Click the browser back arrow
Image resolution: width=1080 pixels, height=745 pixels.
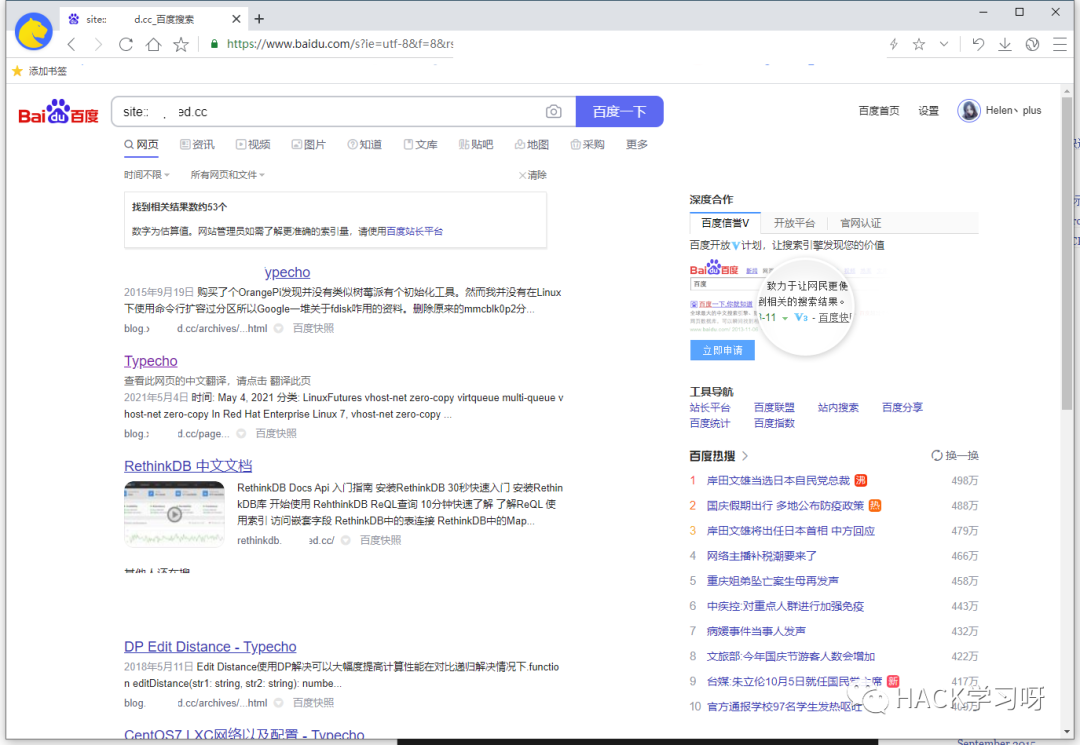72,45
